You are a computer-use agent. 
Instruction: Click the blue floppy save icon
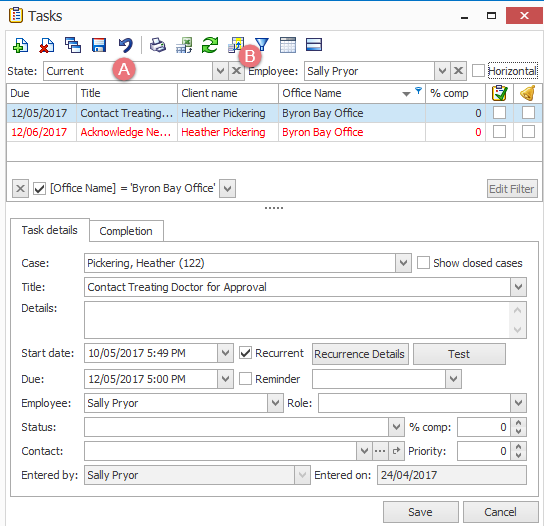[99, 45]
